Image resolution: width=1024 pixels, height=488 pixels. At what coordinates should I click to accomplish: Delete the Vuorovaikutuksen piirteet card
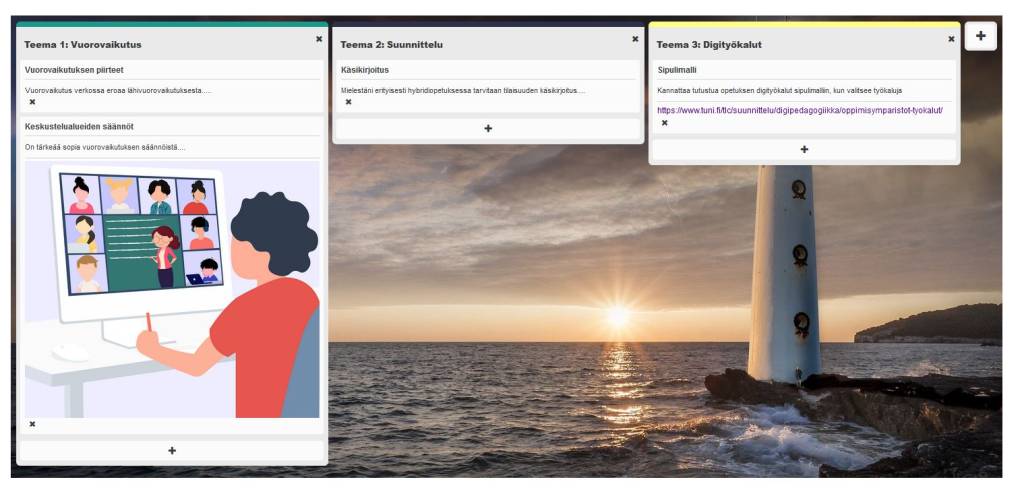click(32, 102)
